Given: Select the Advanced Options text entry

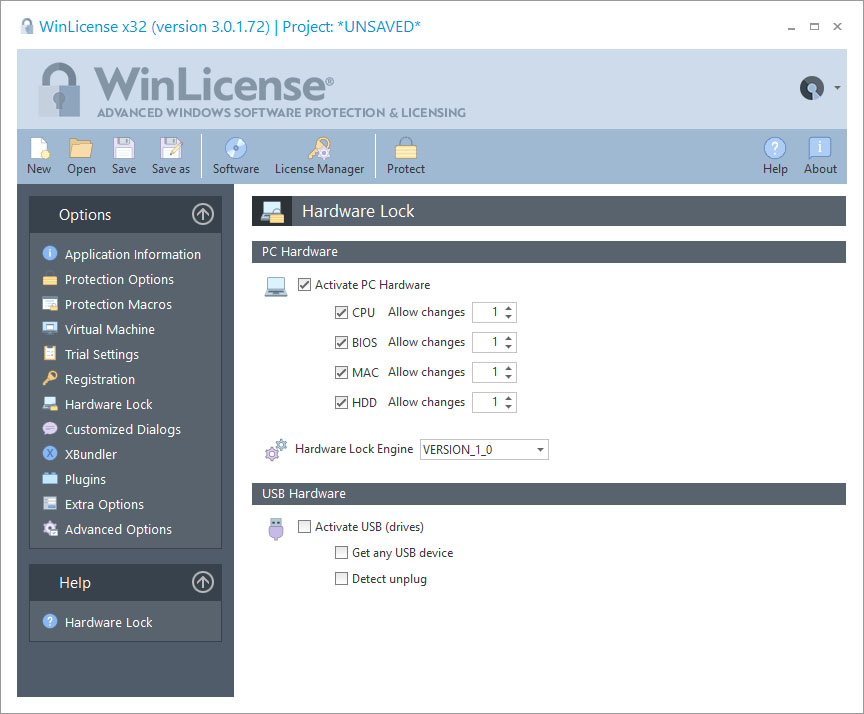Looking at the screenshot, I should [118, 529].
